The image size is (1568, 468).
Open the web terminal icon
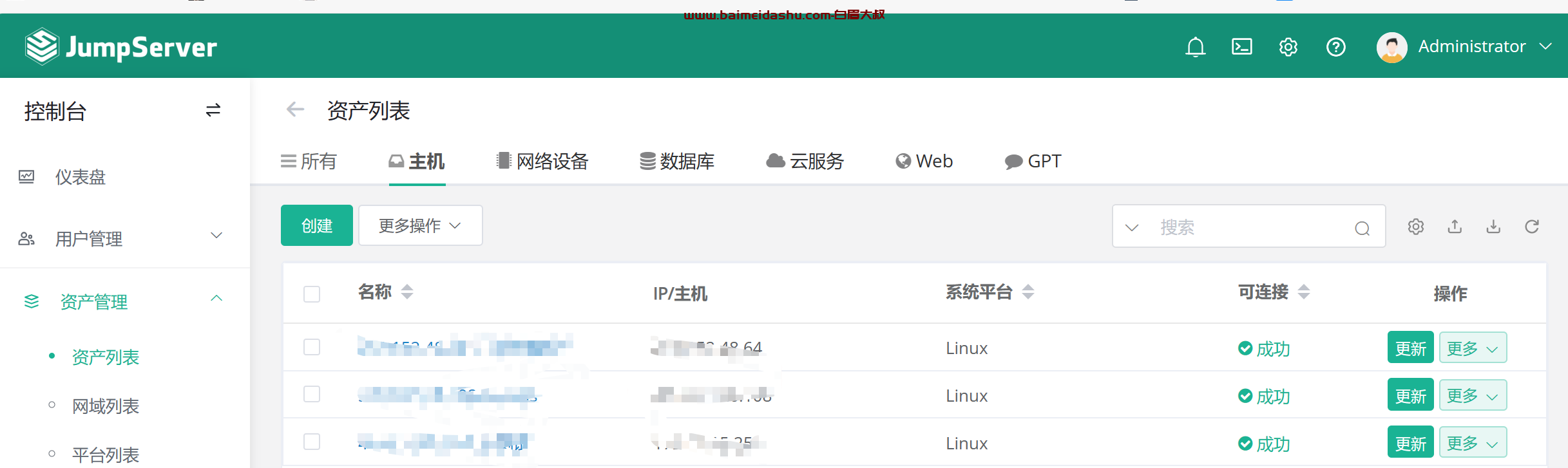(x=1241, y=47)
